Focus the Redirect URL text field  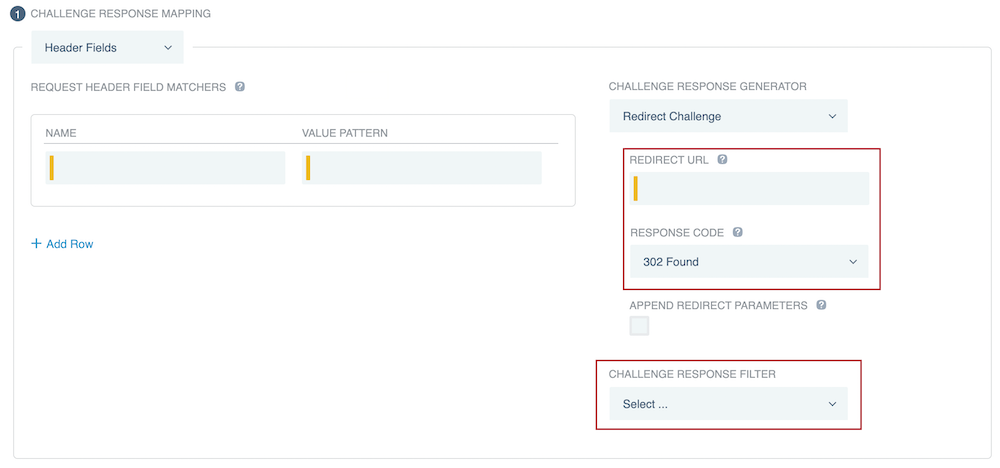[x=752, y=188]
